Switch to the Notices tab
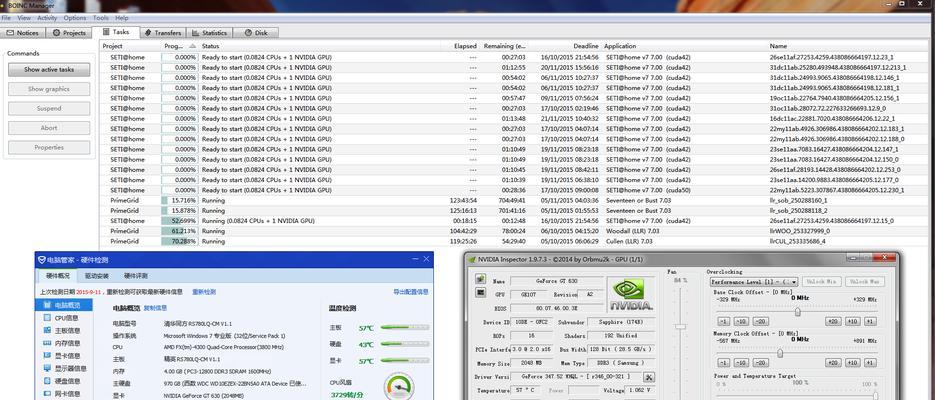This screenshot has width=935, height=400. point(23,33)
